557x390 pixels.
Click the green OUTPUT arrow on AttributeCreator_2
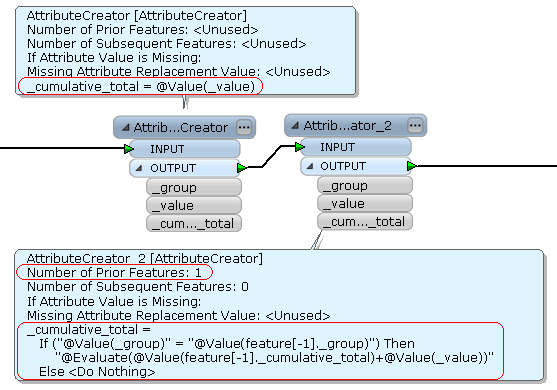point(412,166)
